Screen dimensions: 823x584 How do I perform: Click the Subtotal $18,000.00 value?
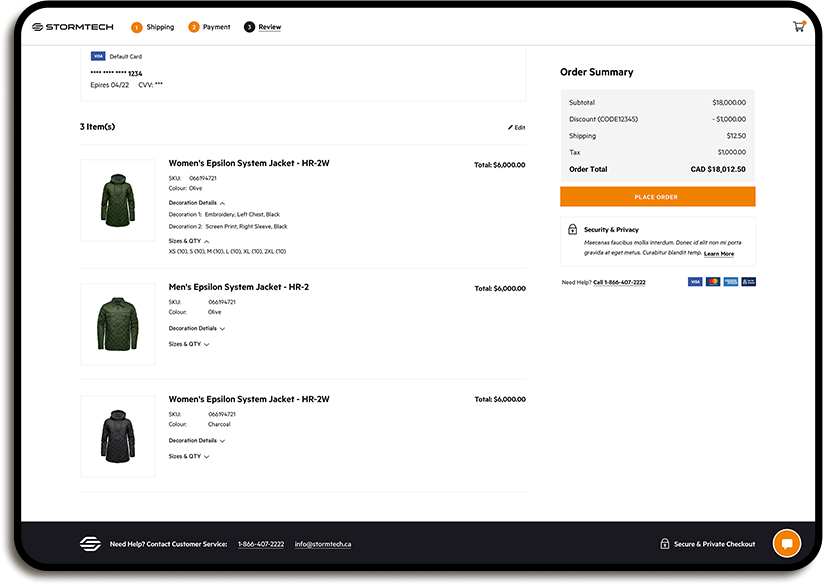pyautogui.click(x=729, y=102)
